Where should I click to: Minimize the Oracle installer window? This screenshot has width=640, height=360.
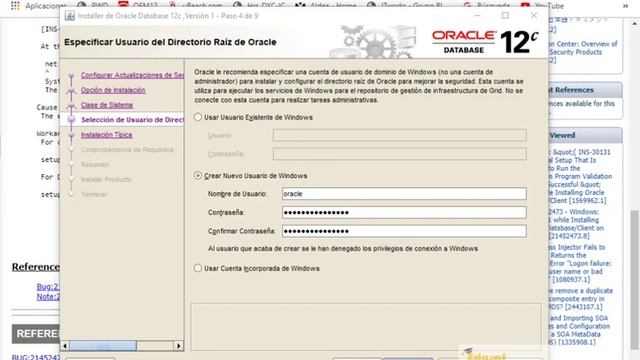tap(477, 16)
